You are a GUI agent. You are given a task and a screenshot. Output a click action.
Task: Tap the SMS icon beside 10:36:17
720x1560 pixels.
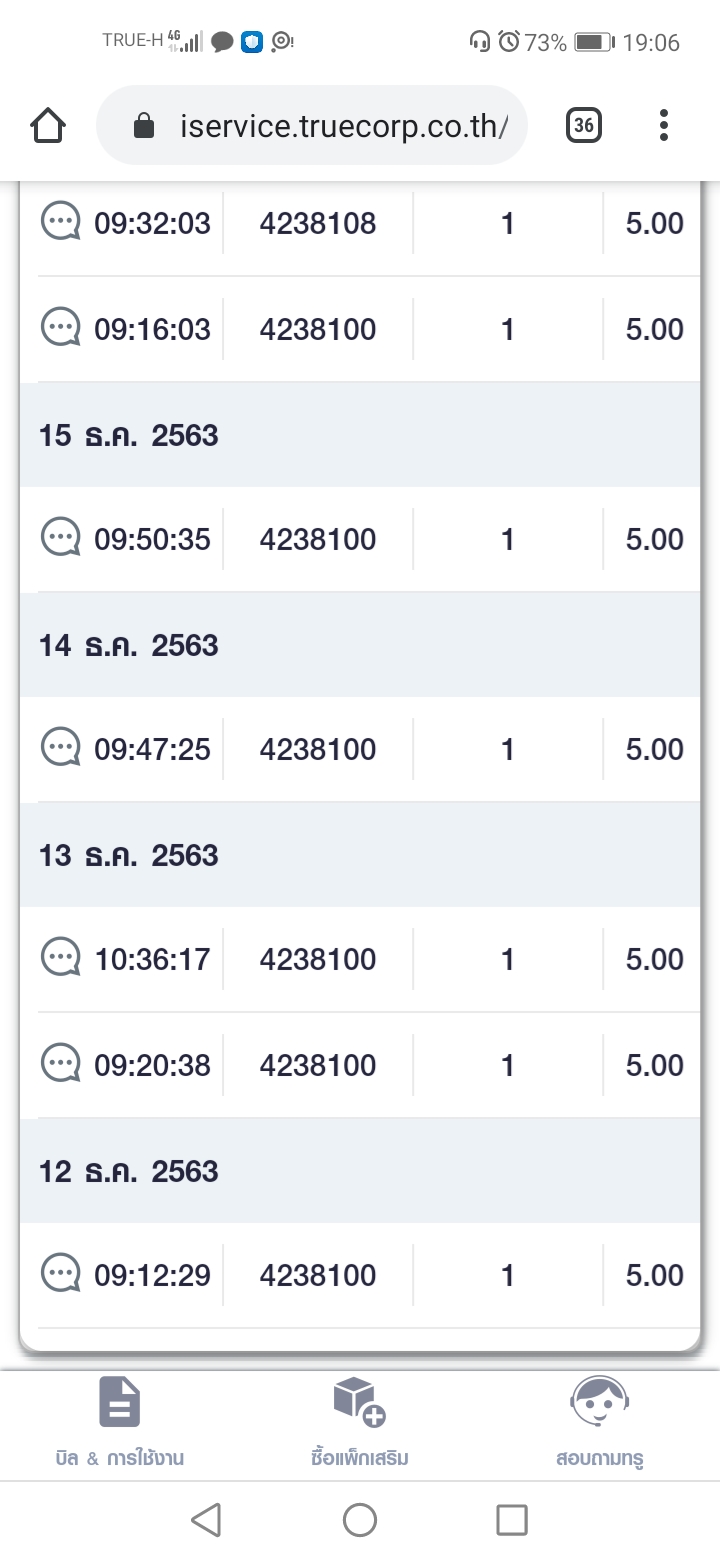pos(60,957)
